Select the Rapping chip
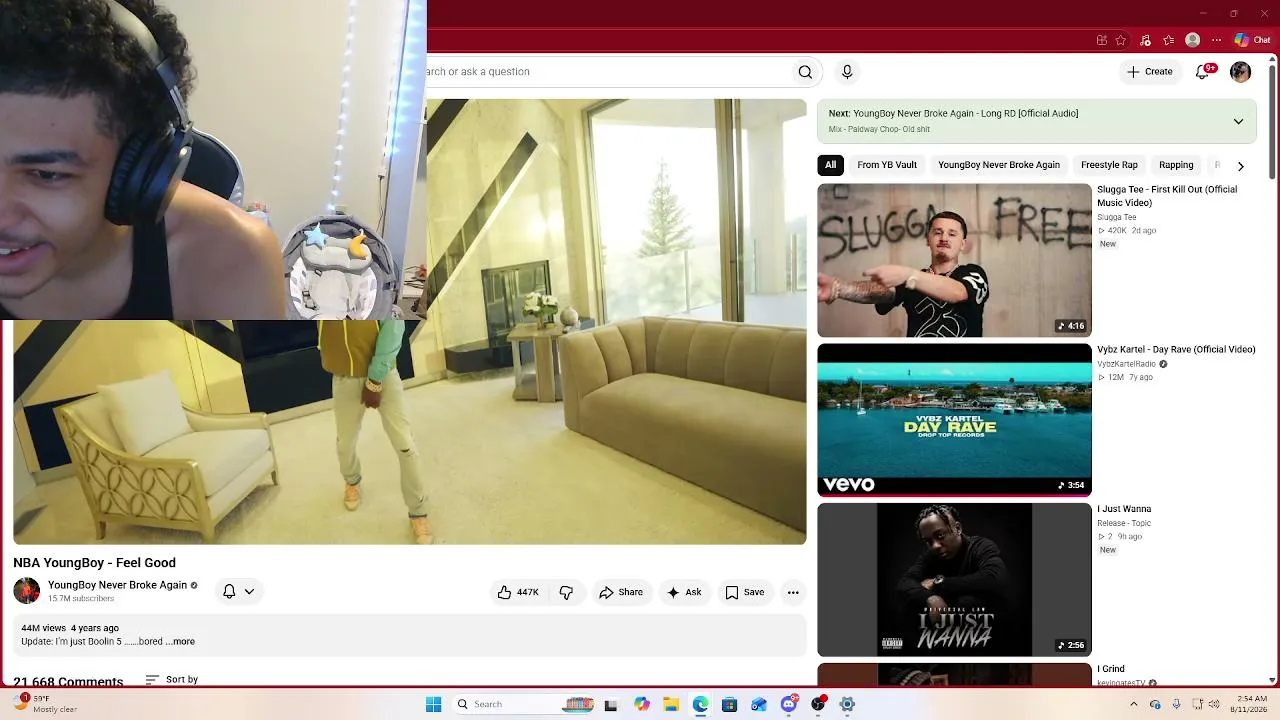The height and width of the screenshot is (720, 1280). click(x=1176, y=165)
